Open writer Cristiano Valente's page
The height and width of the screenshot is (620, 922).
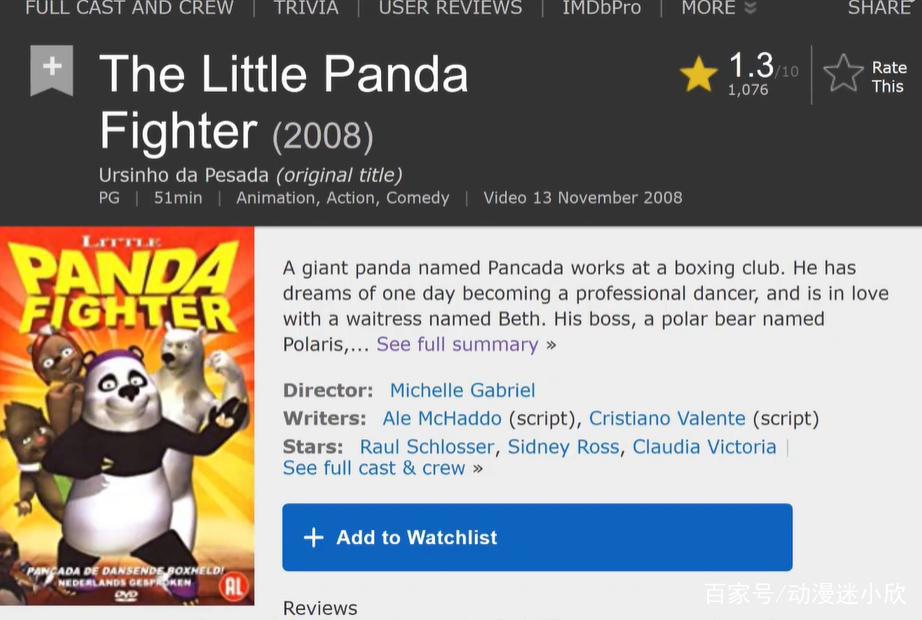(x=667, y=418)
